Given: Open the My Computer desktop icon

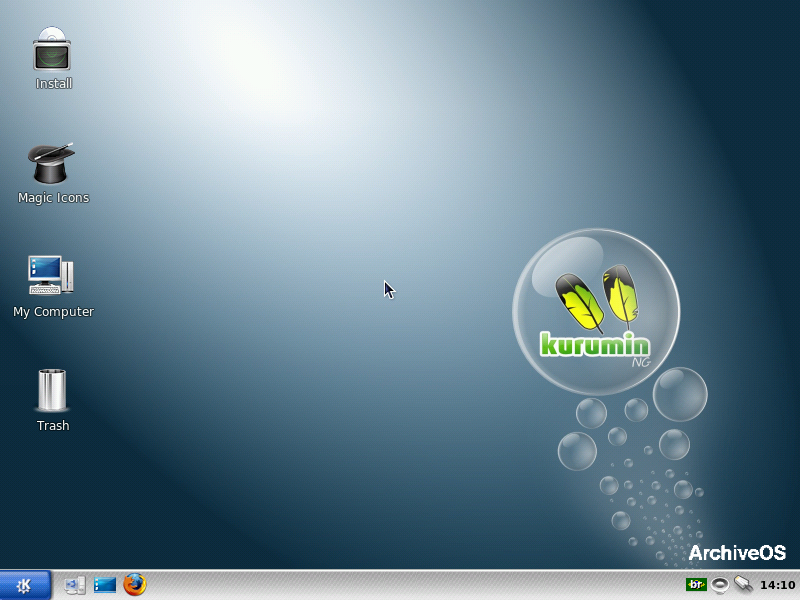Looking at the screenshot, I should tap(51, 275).
